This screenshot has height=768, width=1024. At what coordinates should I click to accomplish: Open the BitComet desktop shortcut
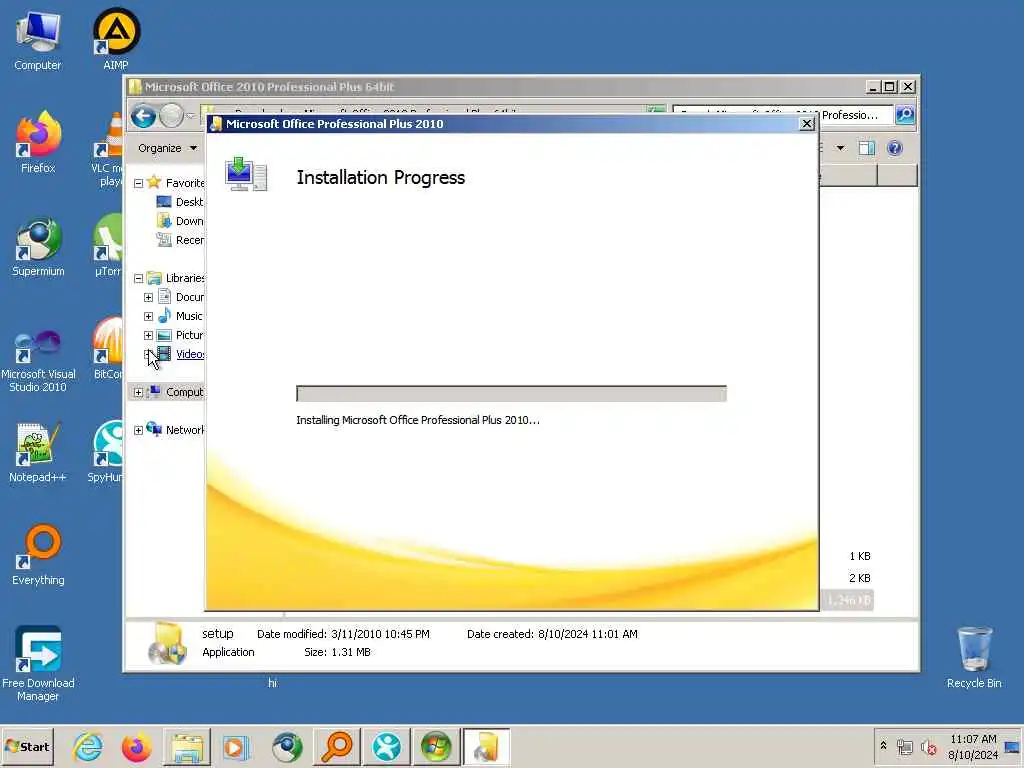(108, 349)
